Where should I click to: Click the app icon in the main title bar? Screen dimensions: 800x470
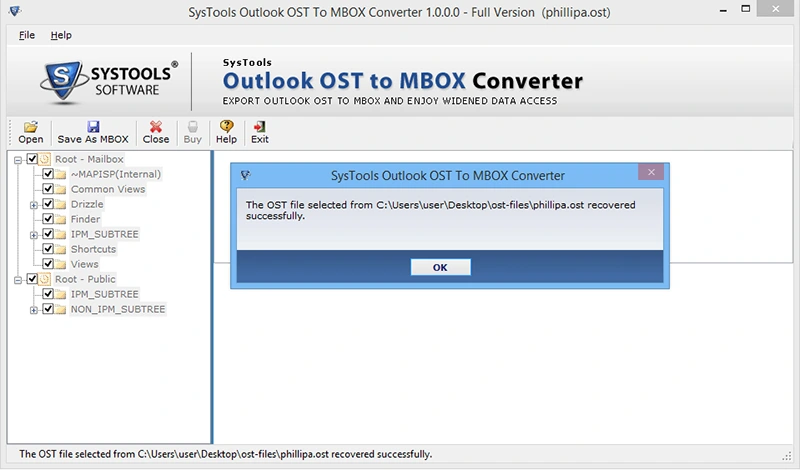(x=15, y=11)
